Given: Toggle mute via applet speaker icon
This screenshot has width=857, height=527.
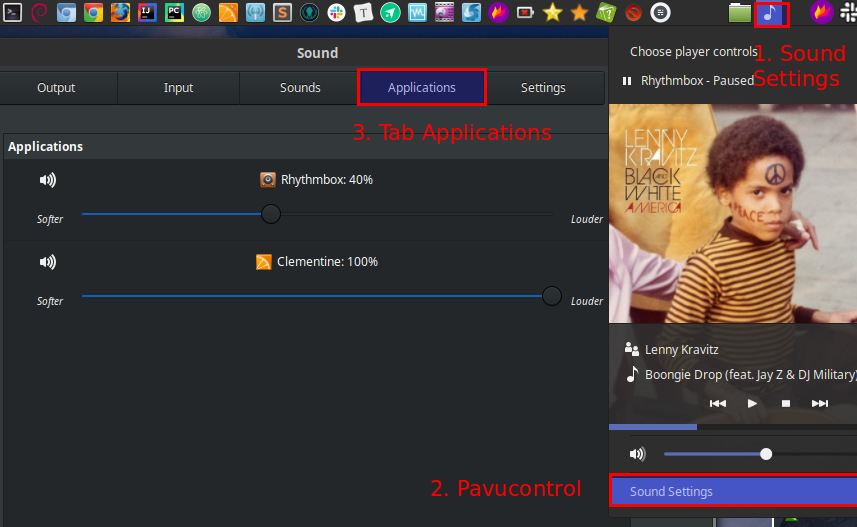Looking at the screenshot, I should click(x=637, y=454).
